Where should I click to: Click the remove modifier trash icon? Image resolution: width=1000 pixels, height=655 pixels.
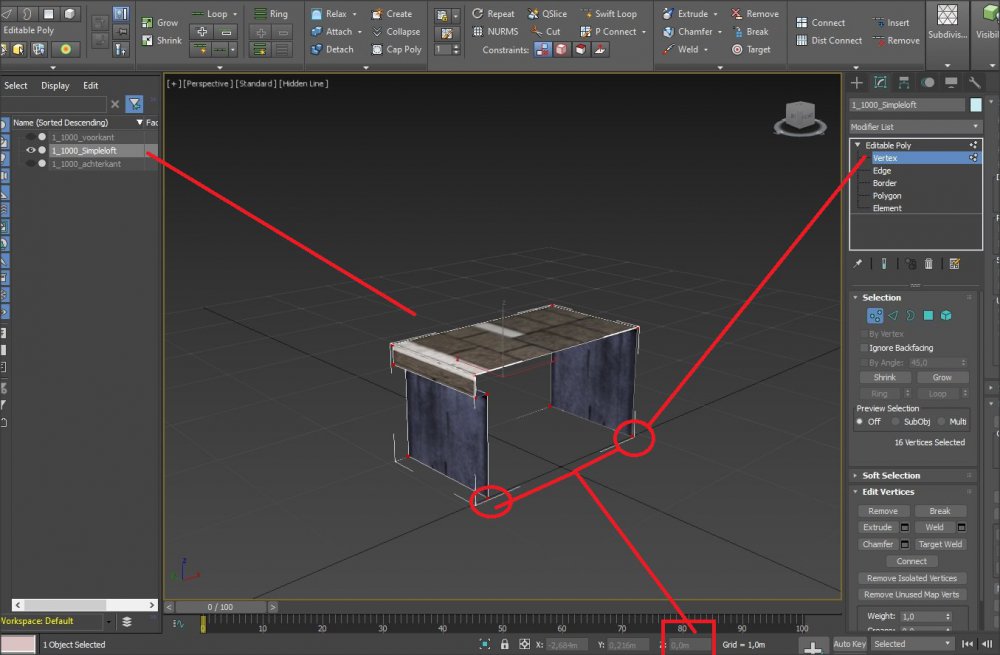929,264
